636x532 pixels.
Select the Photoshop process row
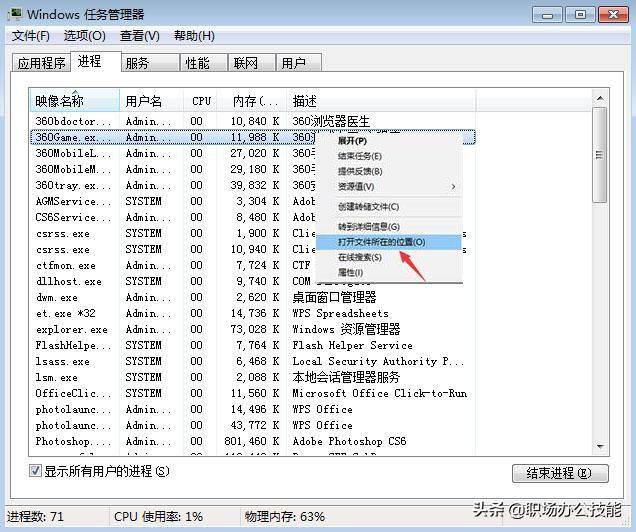[x=253, y=441]
